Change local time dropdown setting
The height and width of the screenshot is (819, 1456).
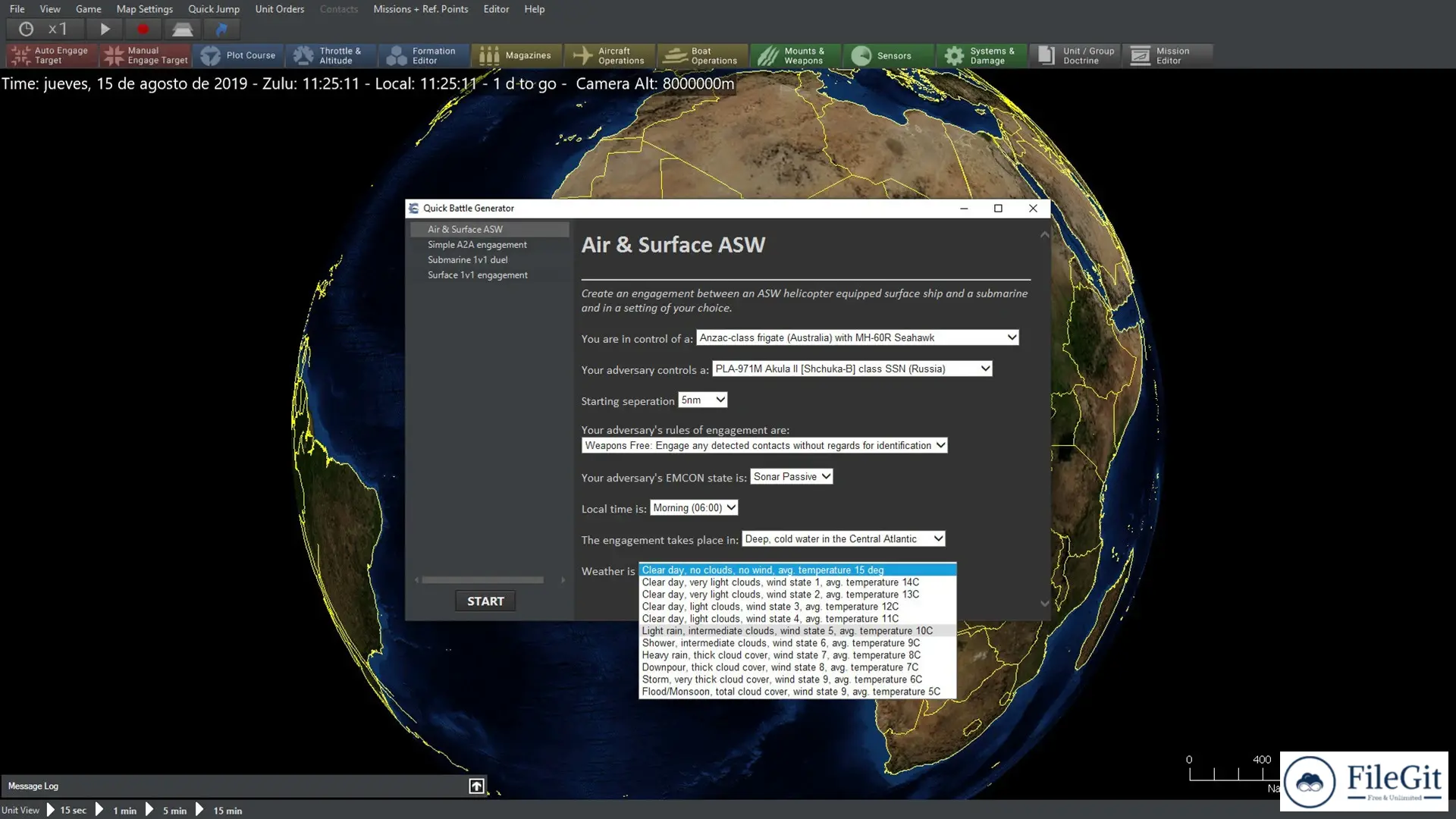(694, 507)
